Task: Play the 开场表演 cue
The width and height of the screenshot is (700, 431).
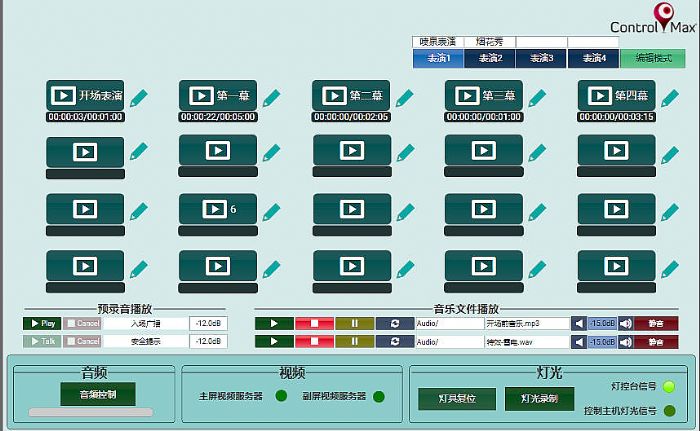Action: click(85, 95)
